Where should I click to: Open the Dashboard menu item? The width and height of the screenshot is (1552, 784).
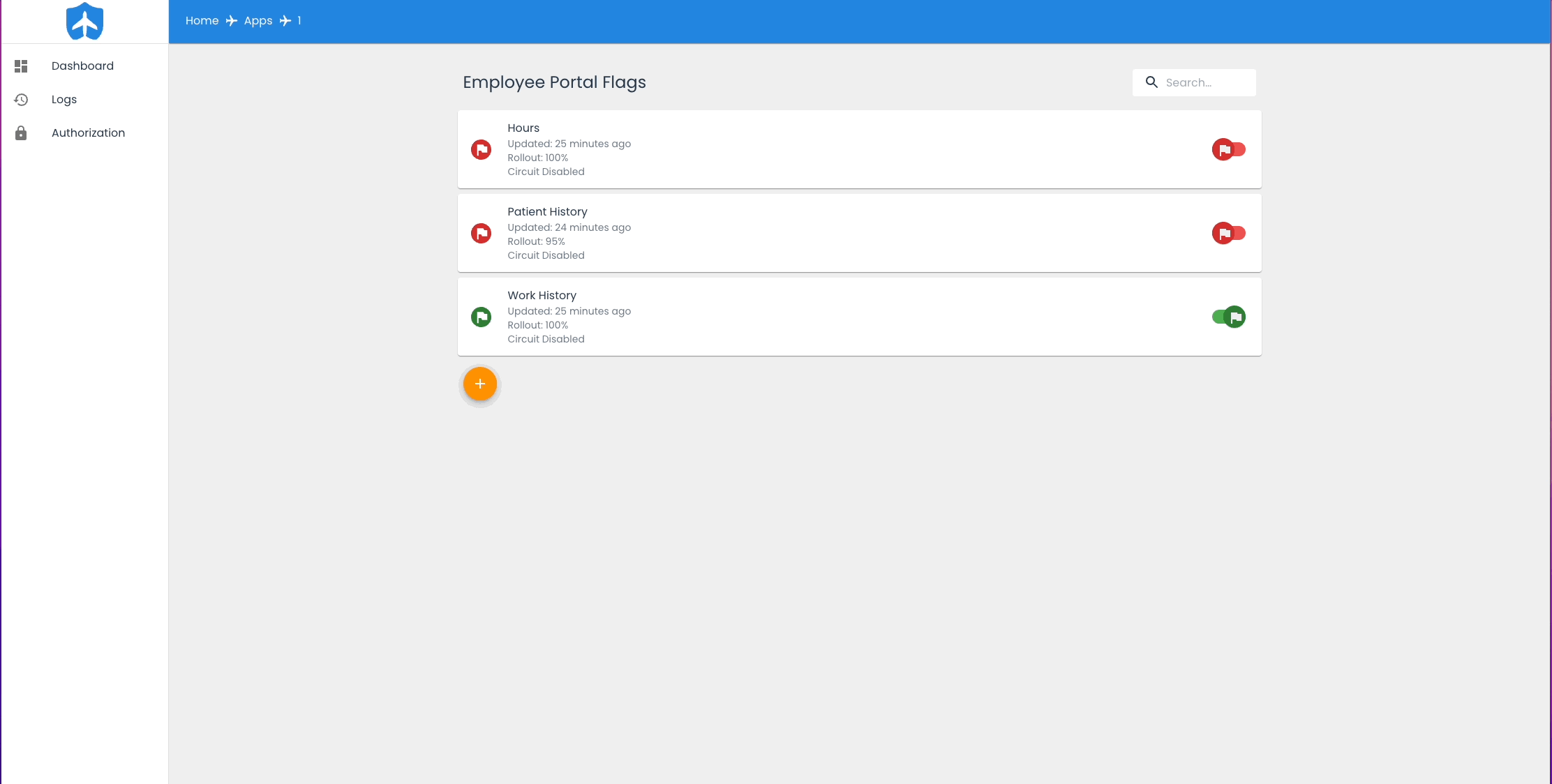(x=82, y=66)
